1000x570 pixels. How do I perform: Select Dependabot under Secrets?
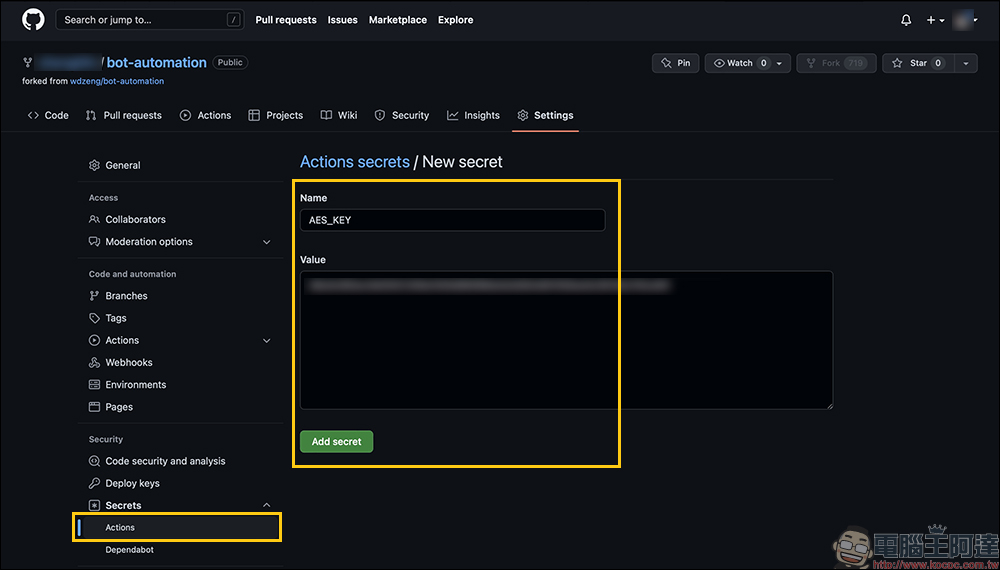pyautogui.click(x=129, y=550)
